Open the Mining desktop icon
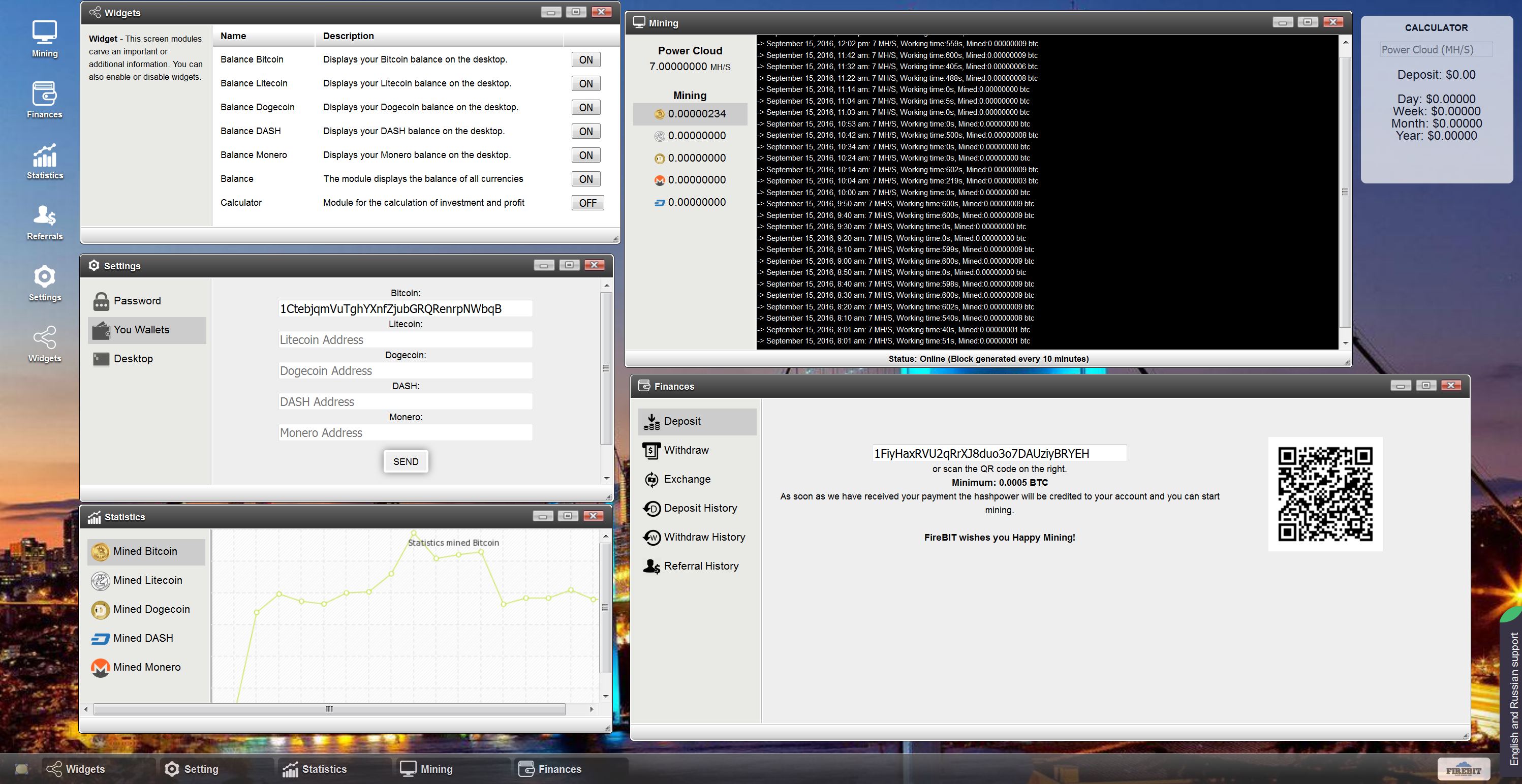 tap(45, 39)
